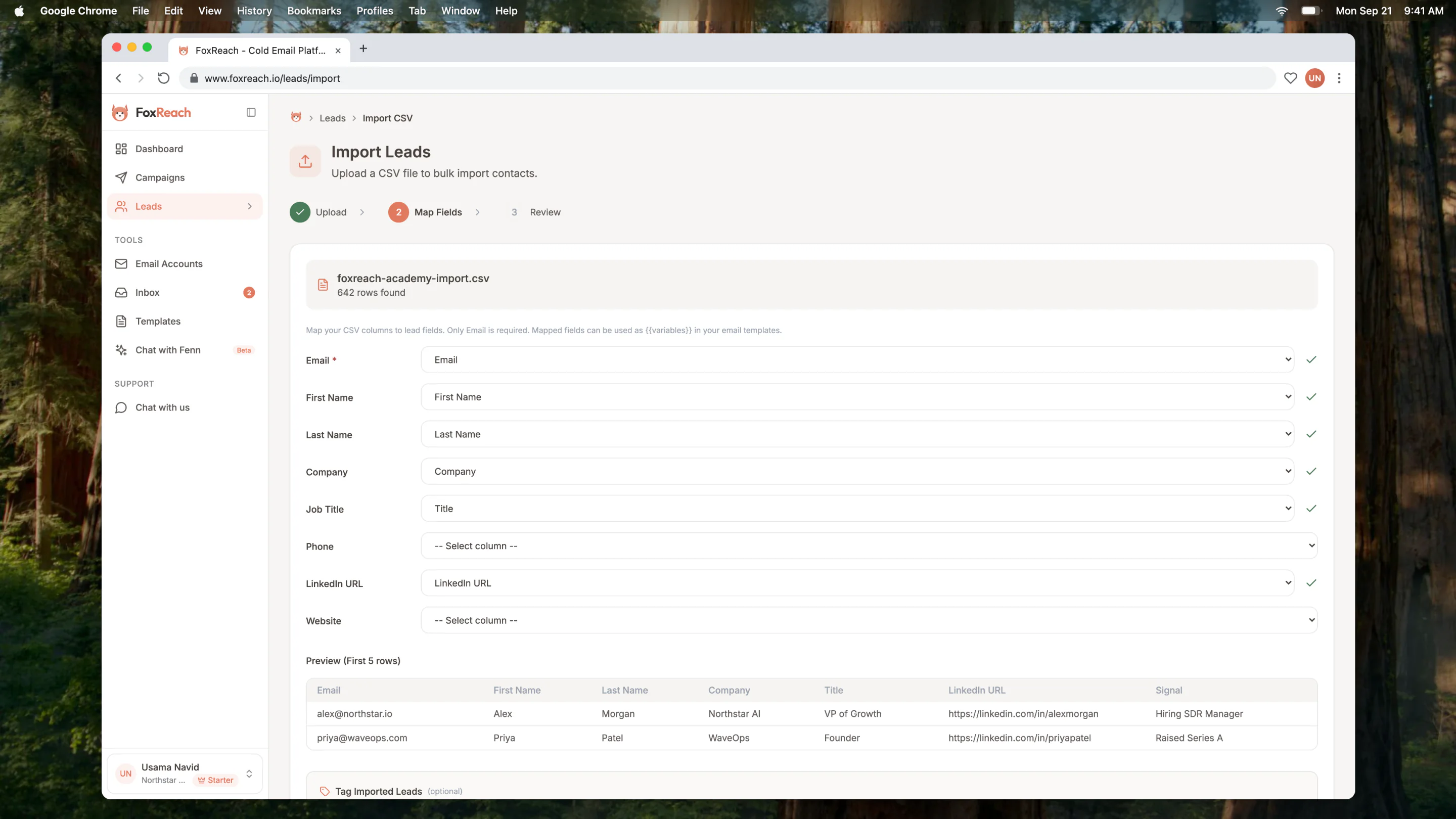Click the Leads breadcrumb link
The image size is (1456, 819).
(332, 118)
